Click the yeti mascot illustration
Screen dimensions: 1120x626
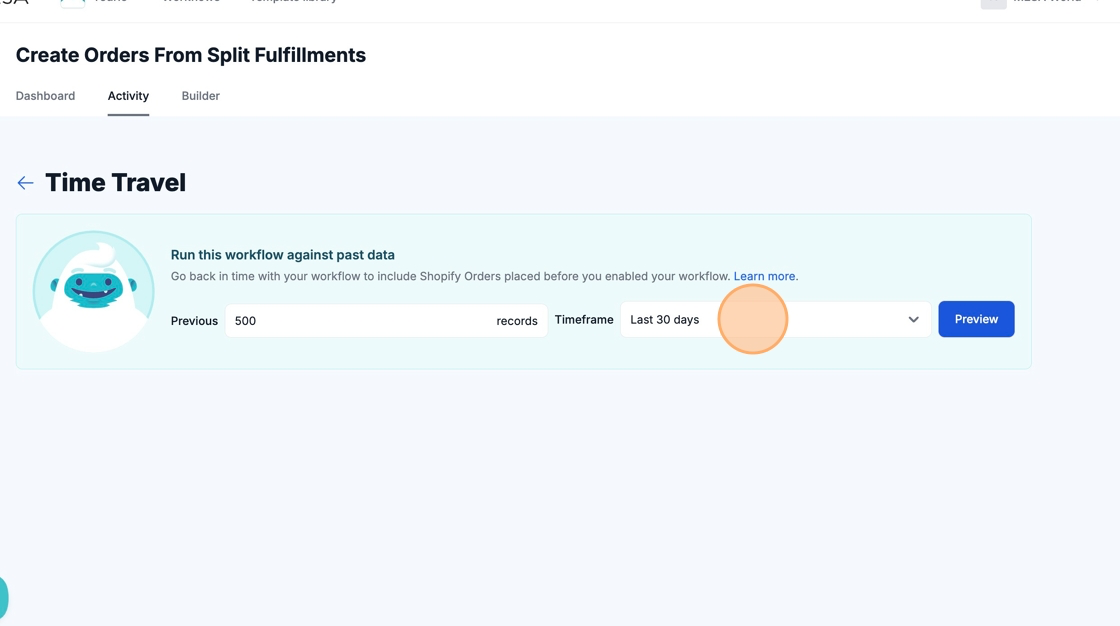94,291
